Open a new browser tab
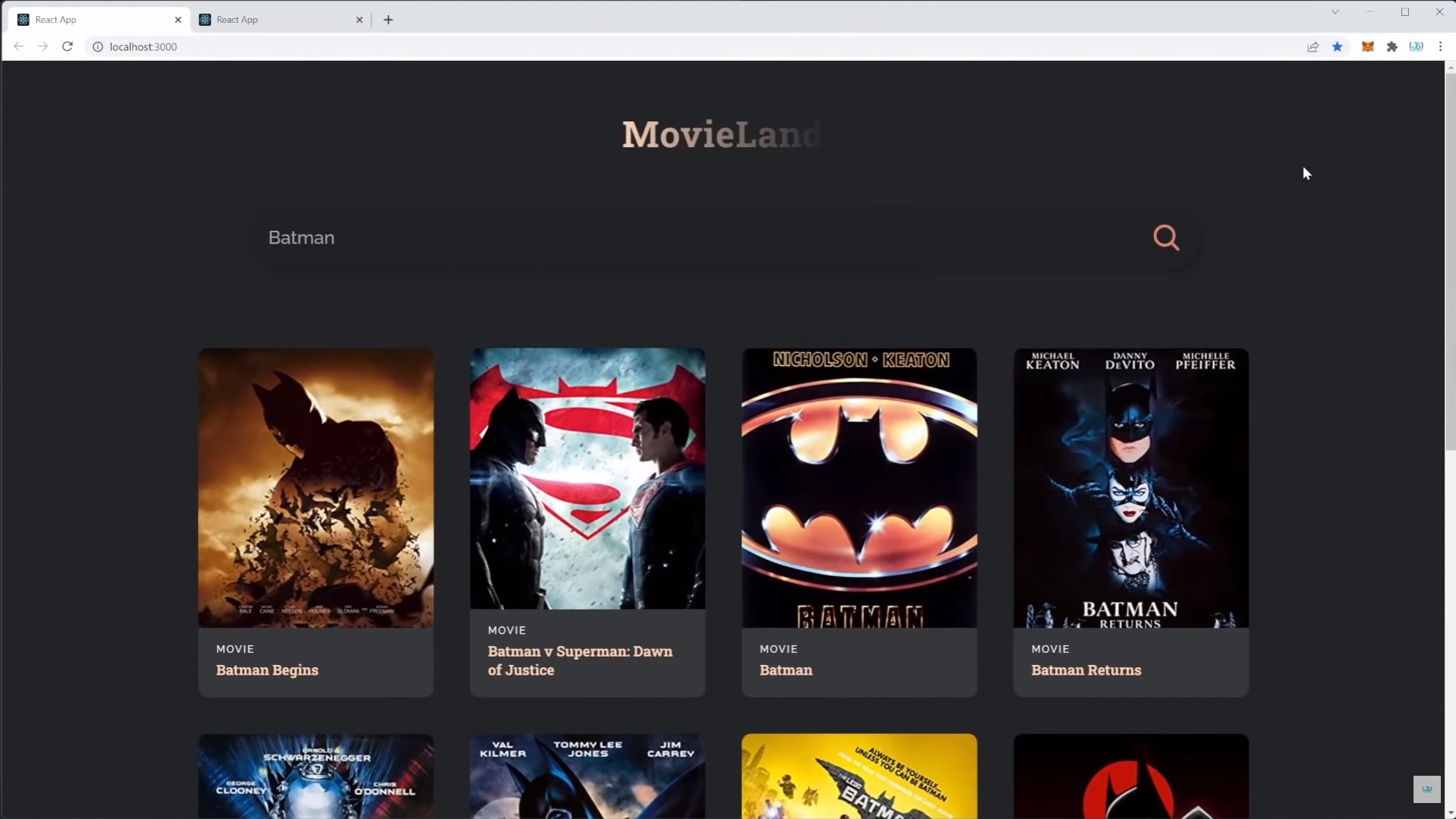Screen dimensions: 1456x819 click(x=388, y=20)
